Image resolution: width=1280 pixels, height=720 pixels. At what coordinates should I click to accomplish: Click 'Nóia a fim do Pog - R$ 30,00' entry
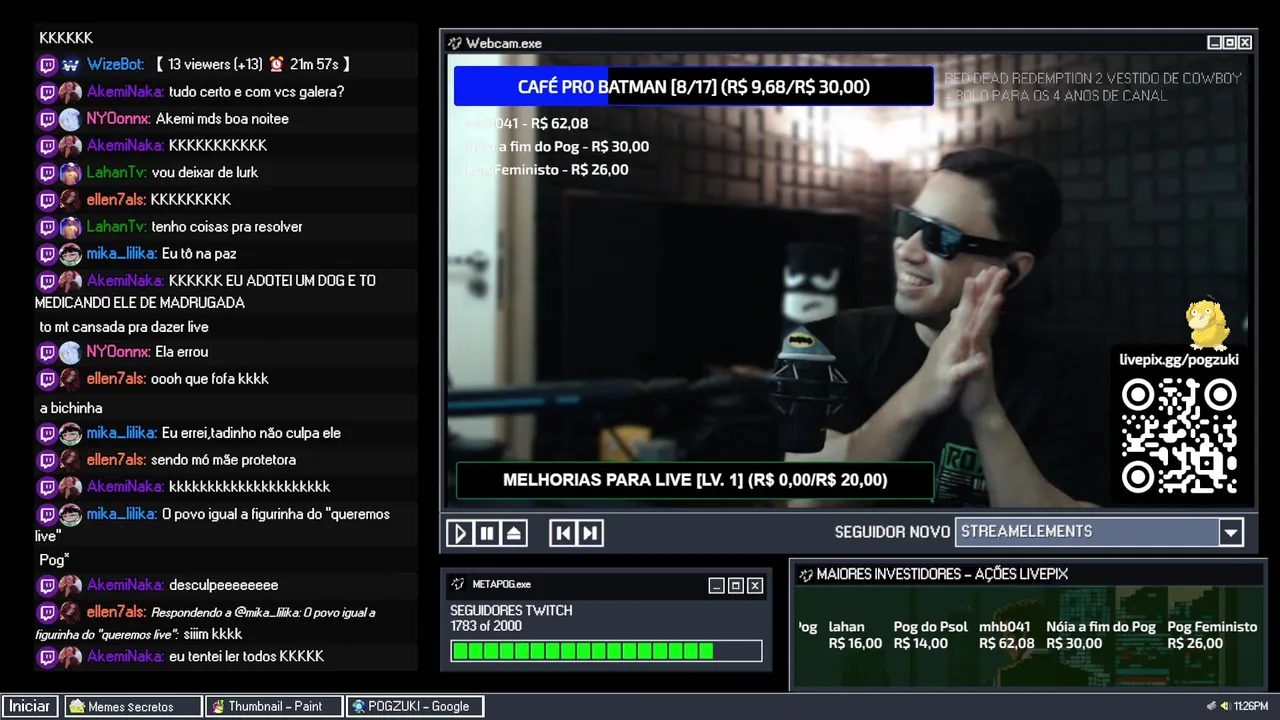[x=557, y=147]
